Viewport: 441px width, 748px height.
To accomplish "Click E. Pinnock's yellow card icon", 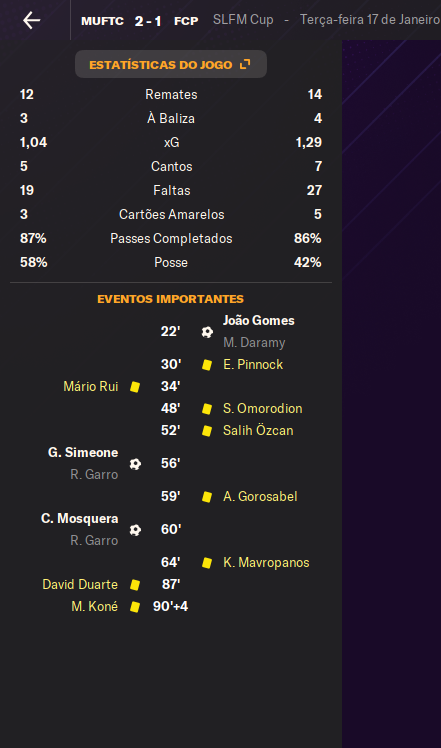I will (207, 365).
